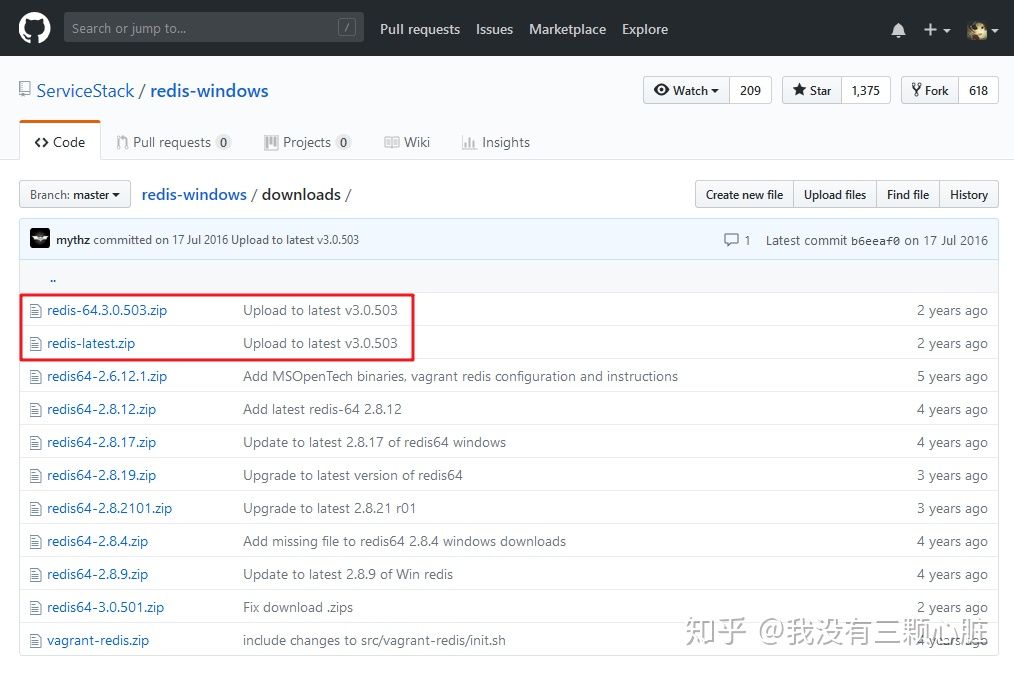Fork the repository
Viewport: 1014px width, 673px height.
930,91
